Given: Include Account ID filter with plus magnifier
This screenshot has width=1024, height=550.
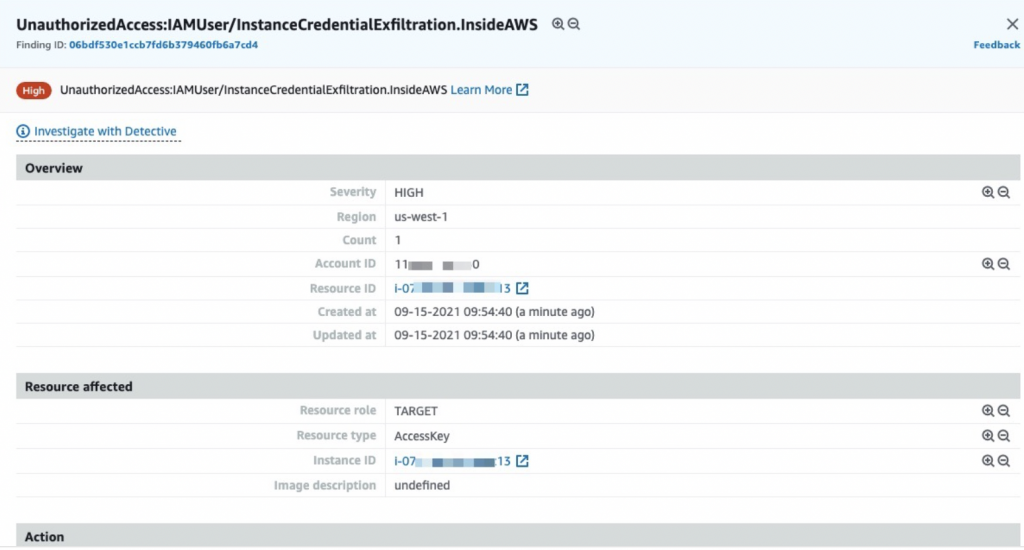Looking at the screenshot, I should click(x=987, y=264).
